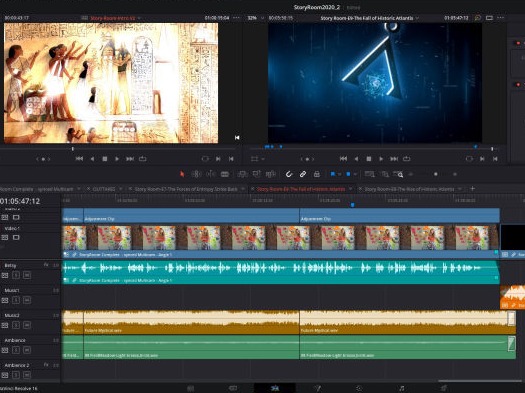Screen dimensions: 525x393
Task: Jump to first frame in source viewer
Action: pyautogui.click(x=79, y=159)
